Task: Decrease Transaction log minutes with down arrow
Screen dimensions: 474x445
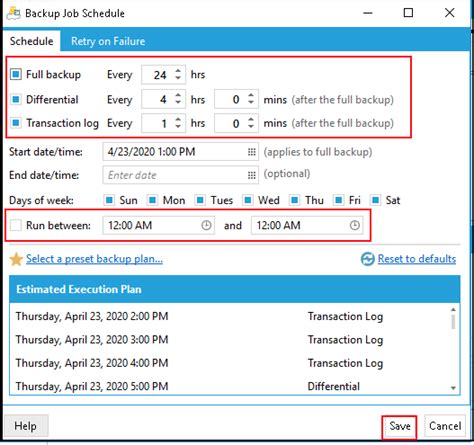Action: point(251,127)
